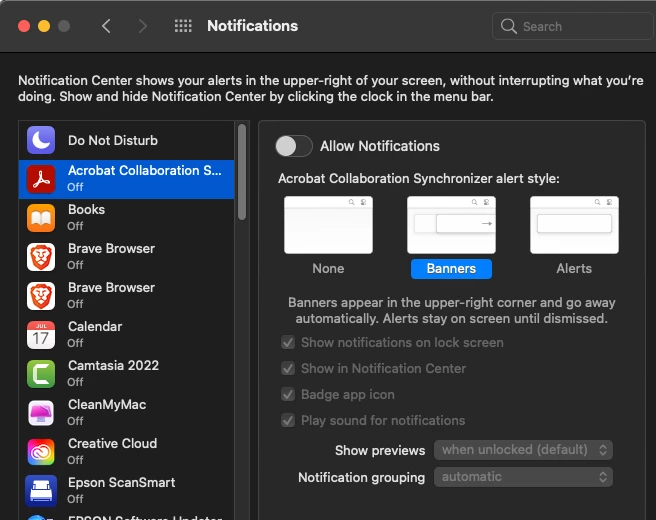Click the first Brave Browser lion icon

click(x=41, y=257)
